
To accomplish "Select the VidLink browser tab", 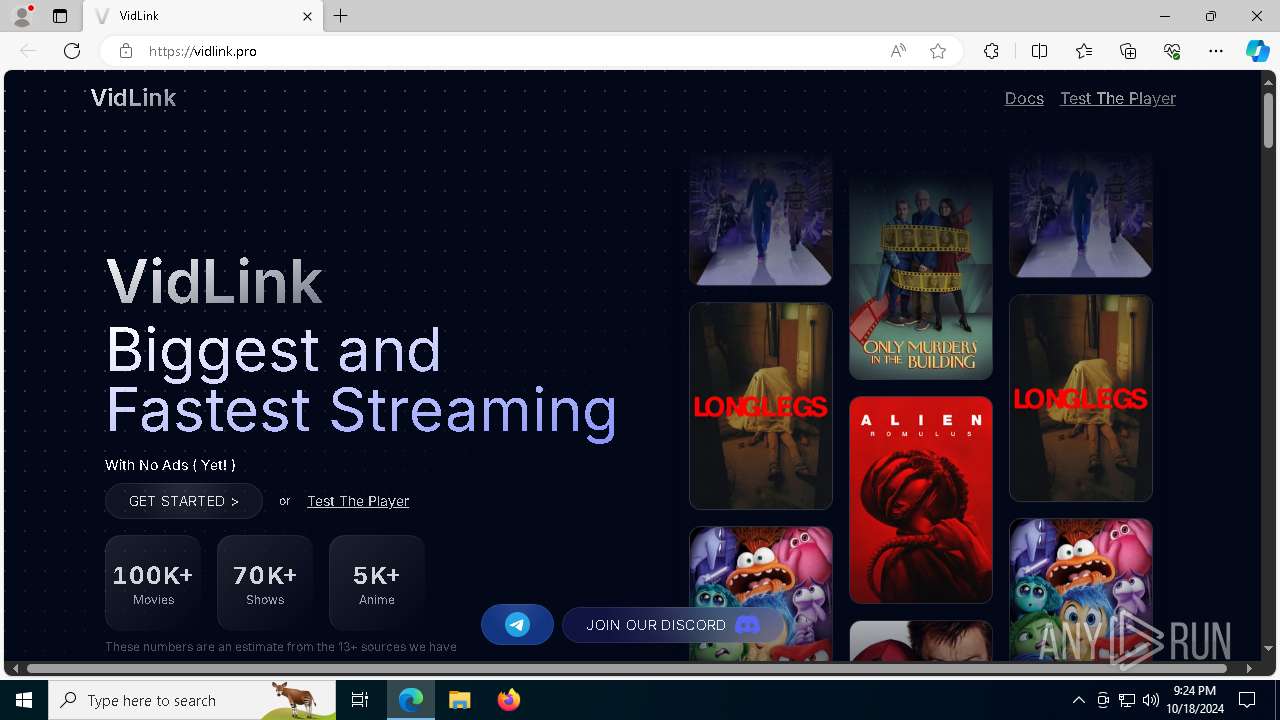I will pyautogui.click(x=203, y=16).
